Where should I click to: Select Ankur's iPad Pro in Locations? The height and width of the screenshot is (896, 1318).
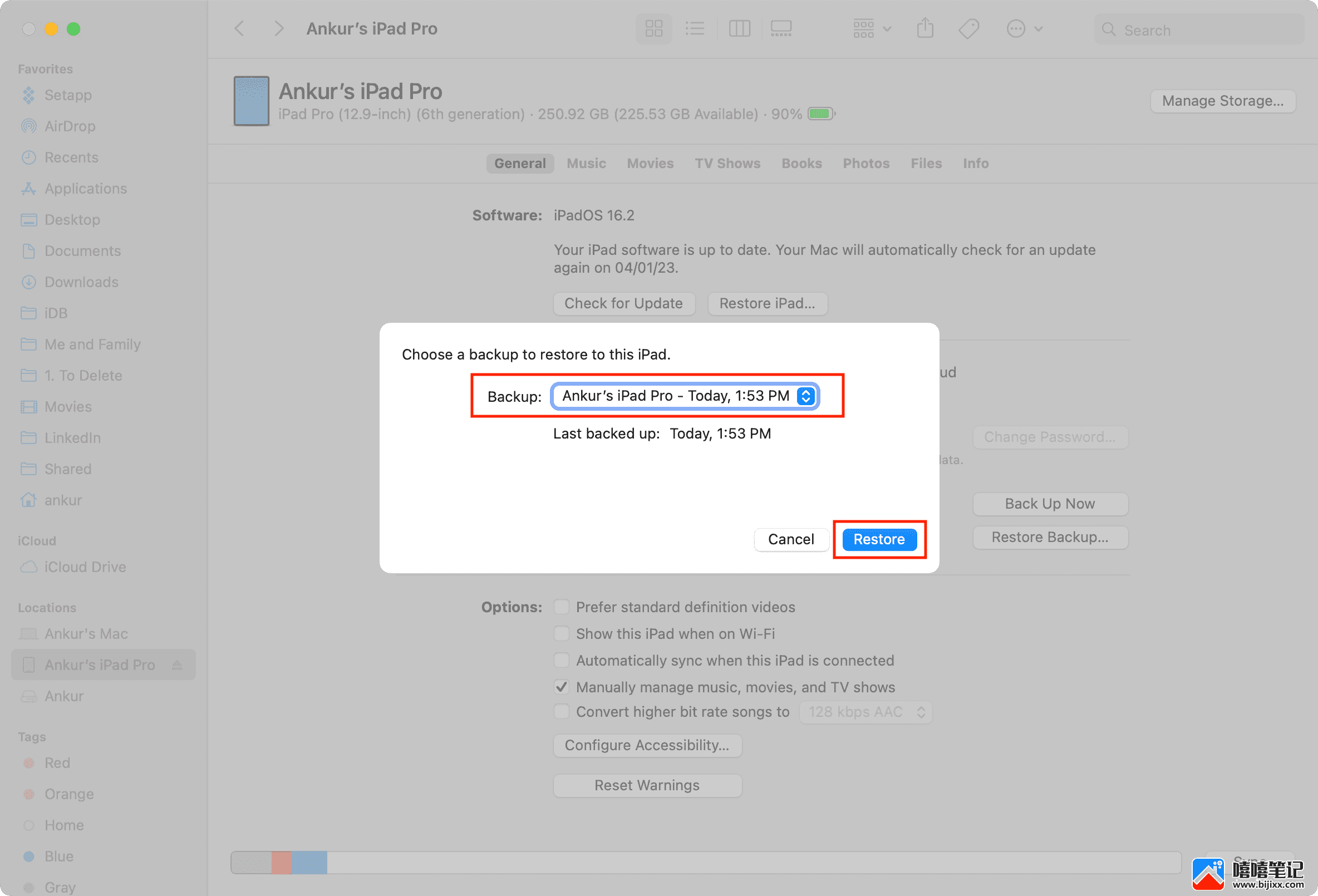coord(100,664)
